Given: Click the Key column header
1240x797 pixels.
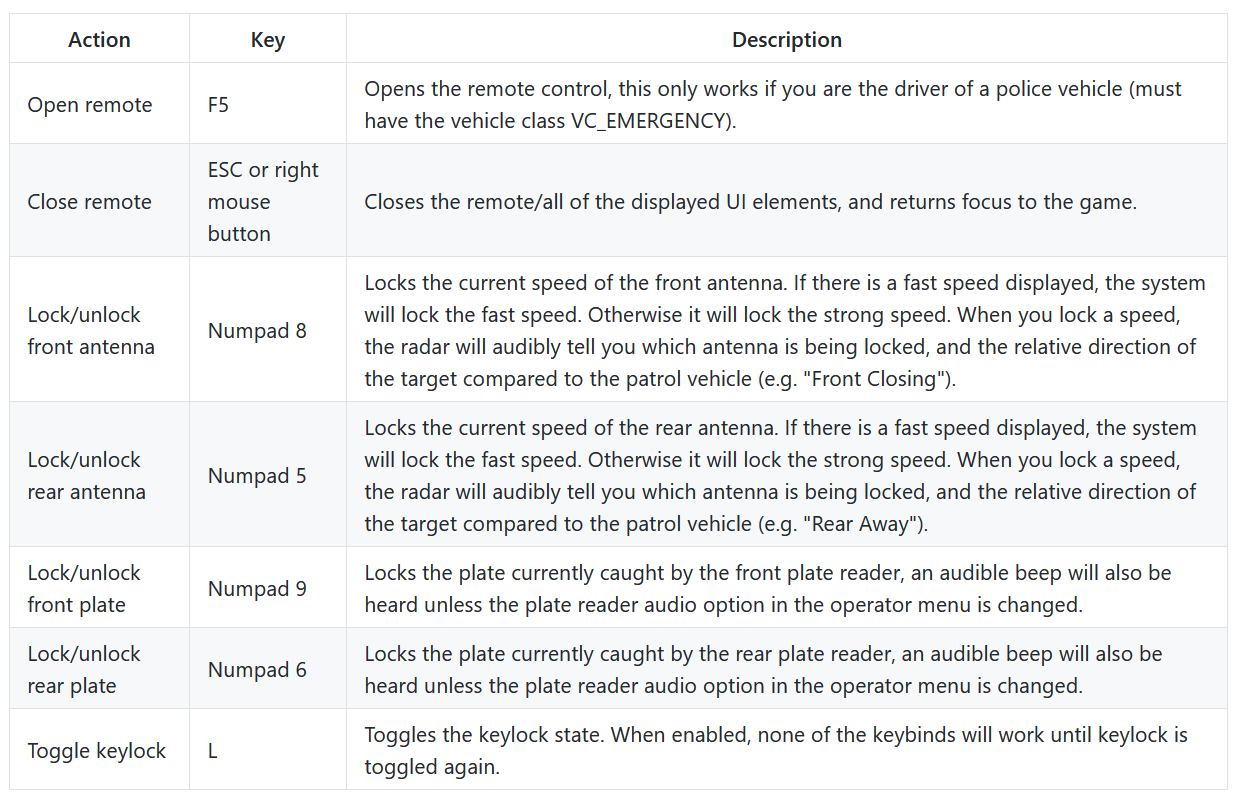Looking at the screenshot, I should [268, 39].
